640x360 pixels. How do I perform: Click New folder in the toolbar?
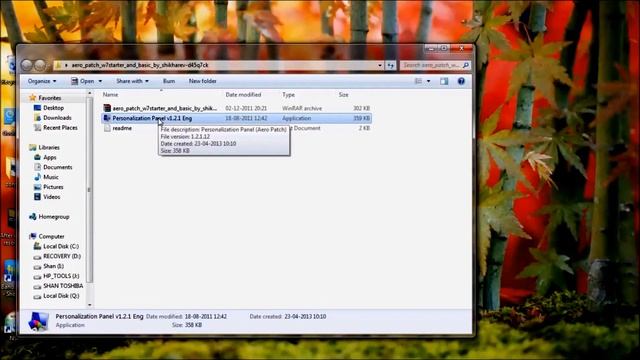[x=202, y=81]
